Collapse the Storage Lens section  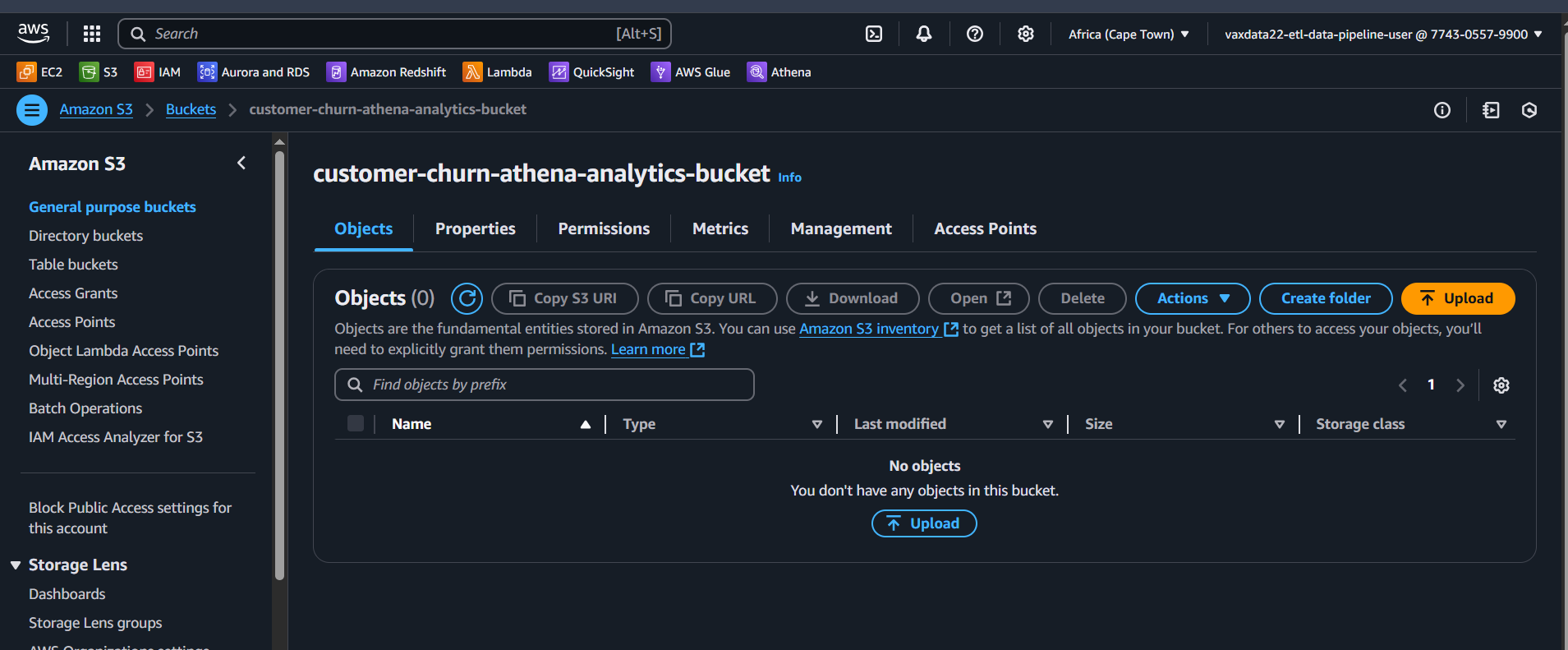tap(16, 565)
